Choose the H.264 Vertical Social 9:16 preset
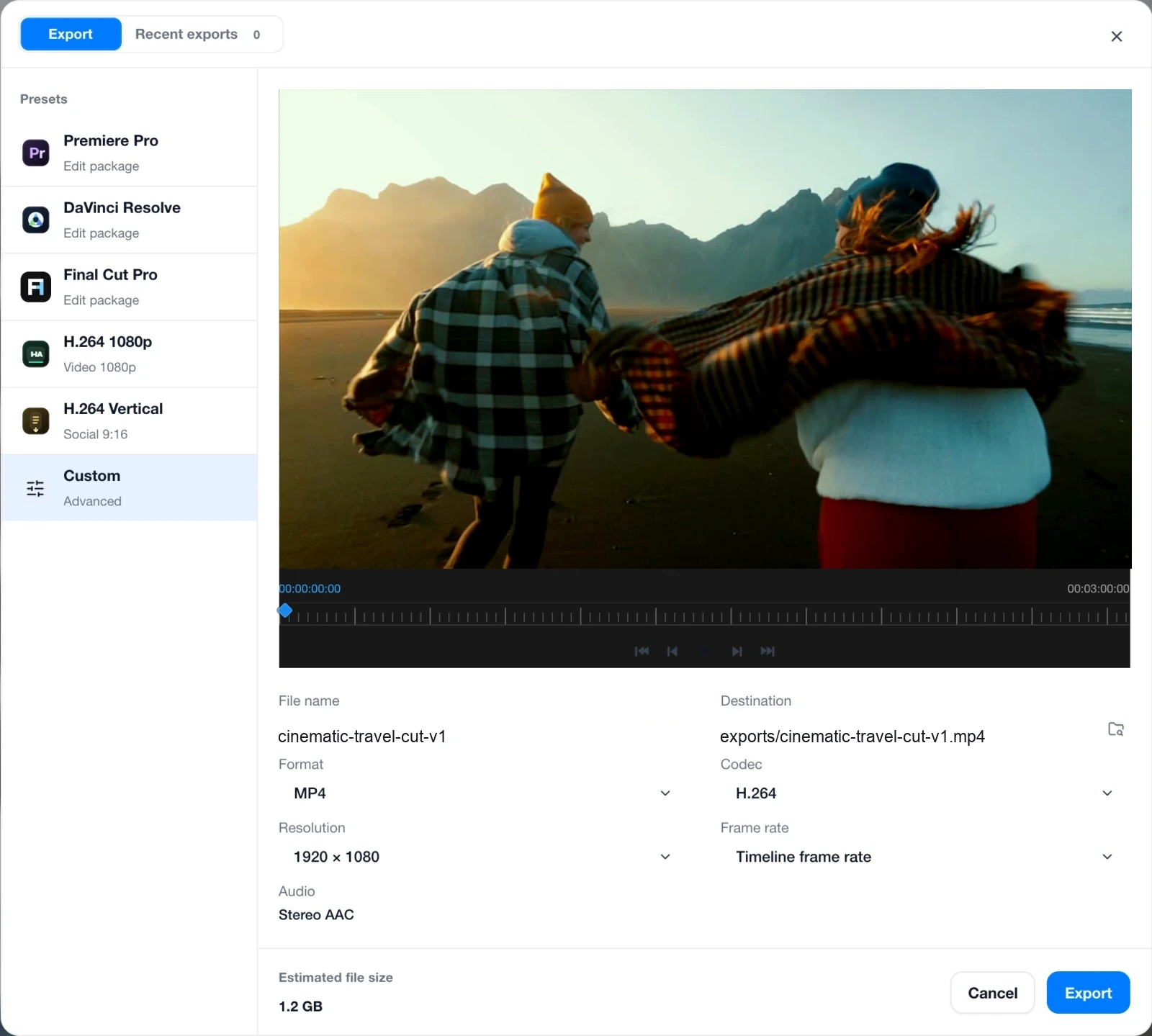The image size is (1152, 1036). (130, 421)
